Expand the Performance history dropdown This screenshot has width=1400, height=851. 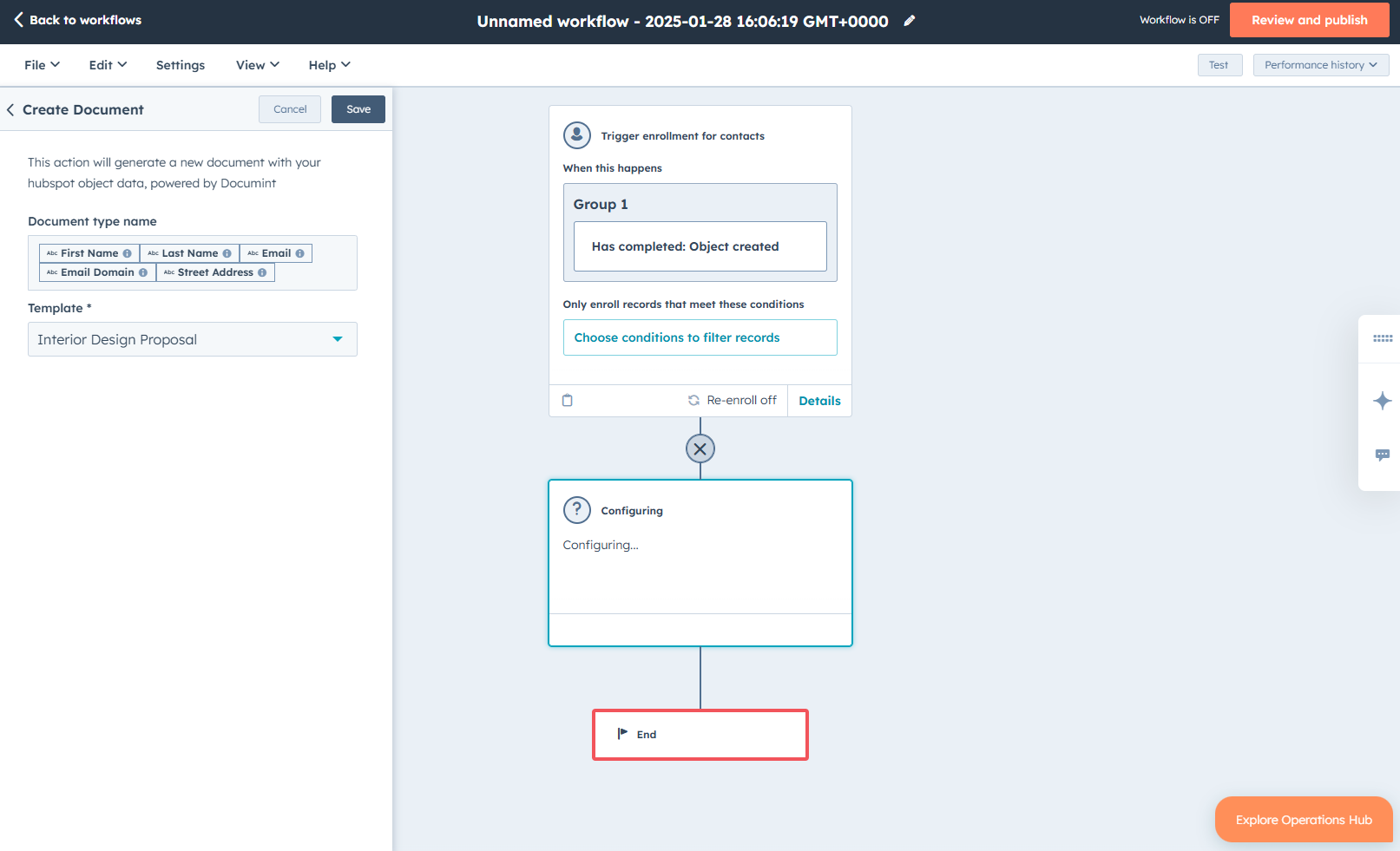(x=1320, y=65)
